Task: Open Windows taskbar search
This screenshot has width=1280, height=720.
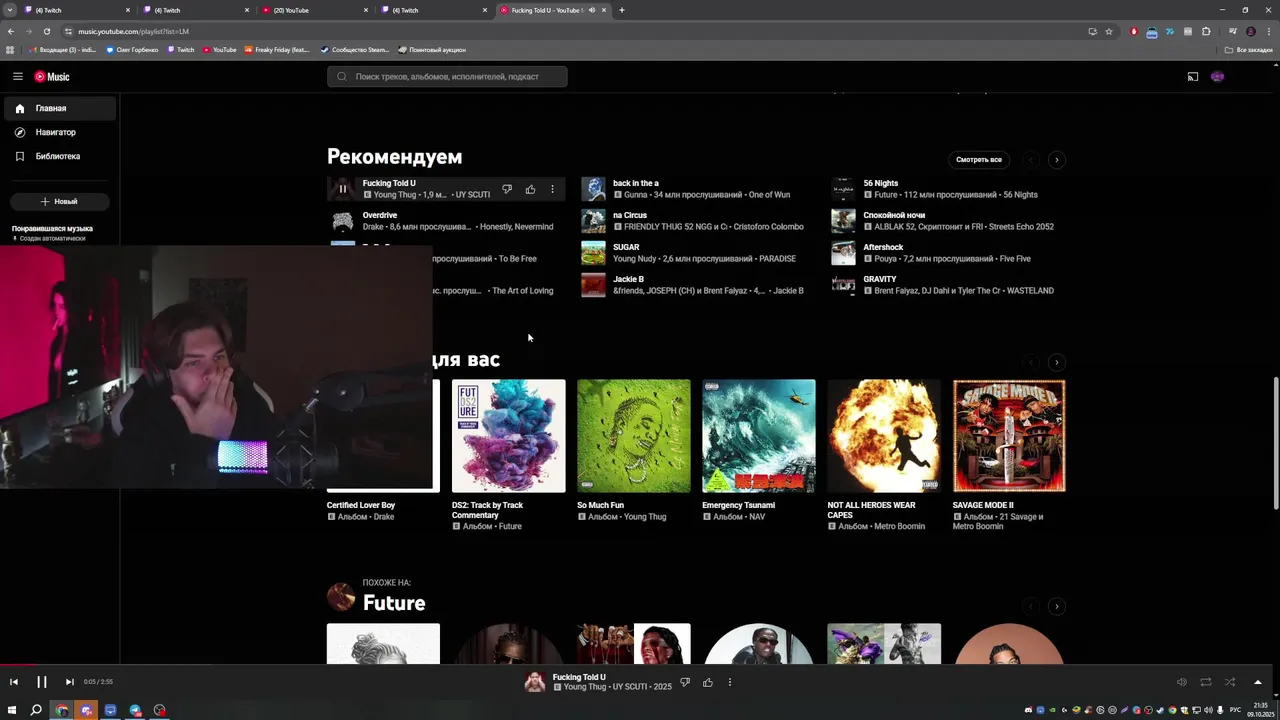Action: point(36,710)
